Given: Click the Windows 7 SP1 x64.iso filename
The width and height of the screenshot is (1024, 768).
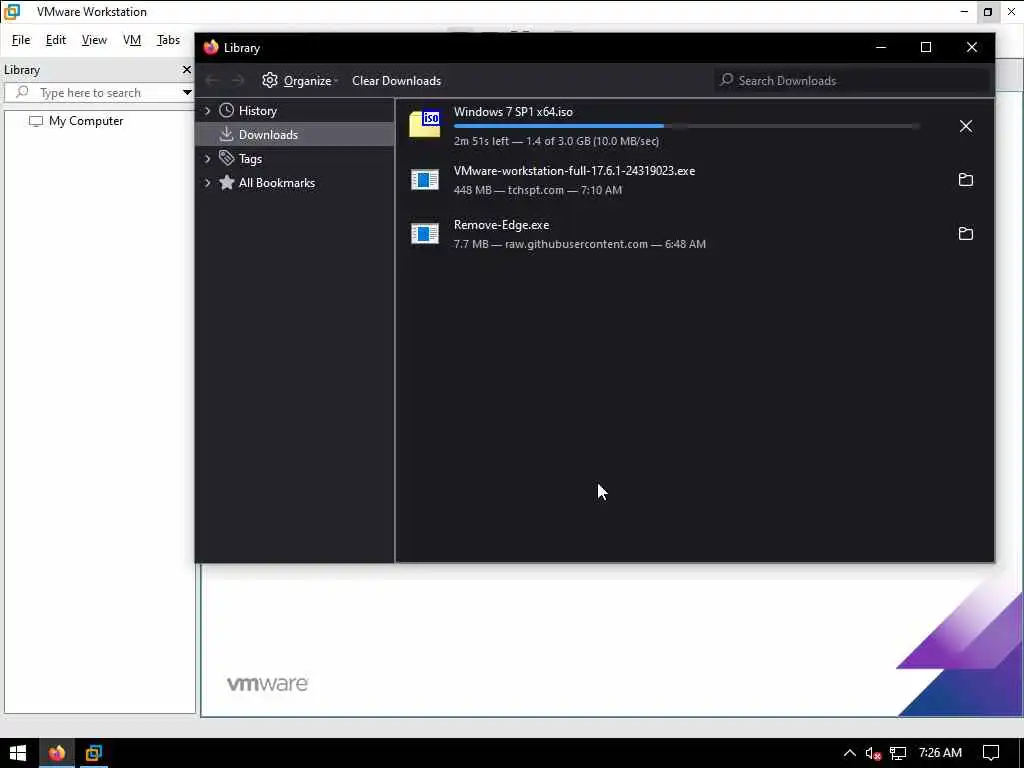Looking at the screenshot, I should pyautogui.click(x=513, y=112).
